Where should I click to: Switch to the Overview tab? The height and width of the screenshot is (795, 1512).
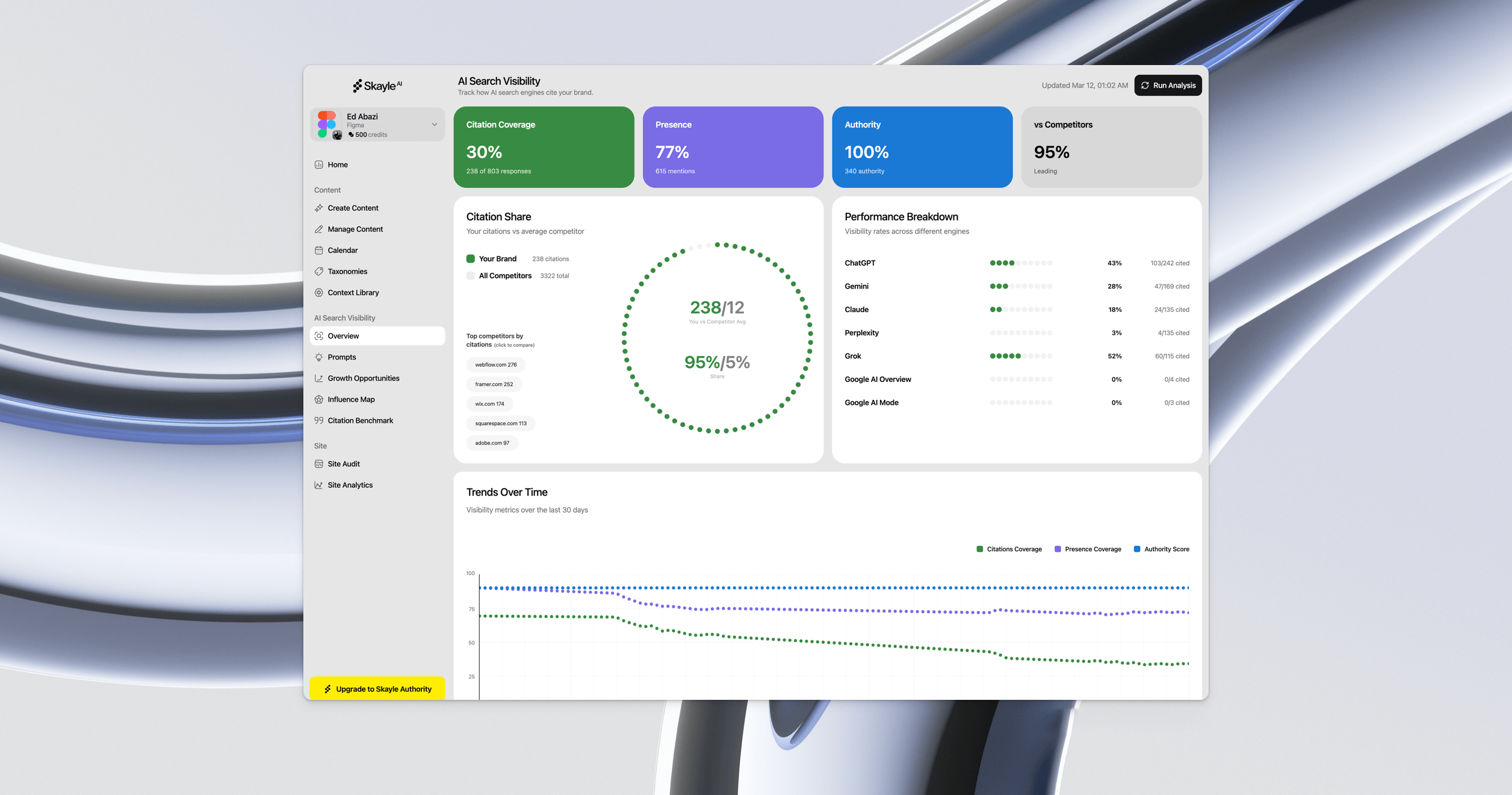point(343,335)
